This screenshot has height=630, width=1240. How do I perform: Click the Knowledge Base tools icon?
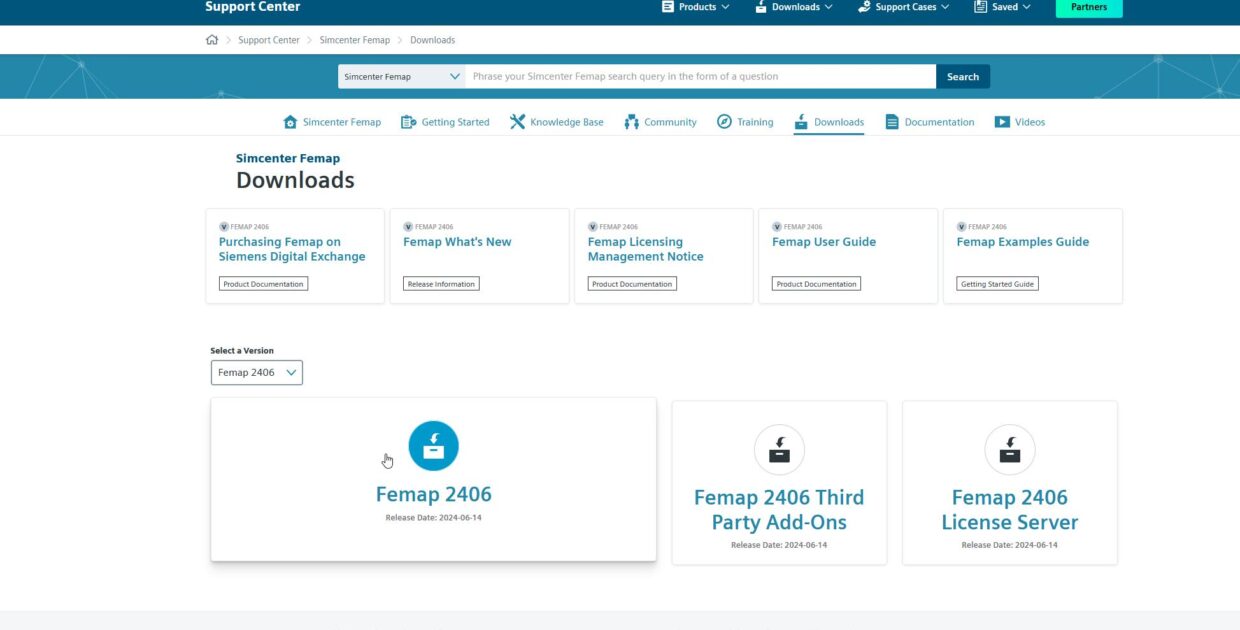point(517,122)
